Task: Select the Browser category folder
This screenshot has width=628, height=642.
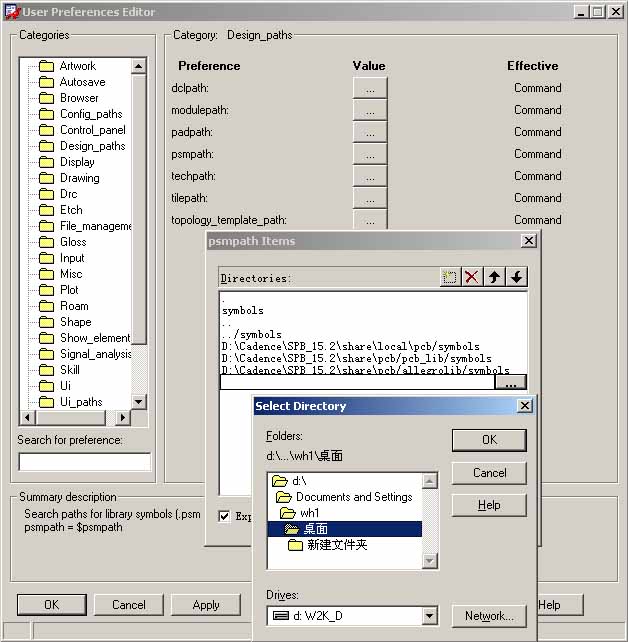Action: tap(69, 98)
